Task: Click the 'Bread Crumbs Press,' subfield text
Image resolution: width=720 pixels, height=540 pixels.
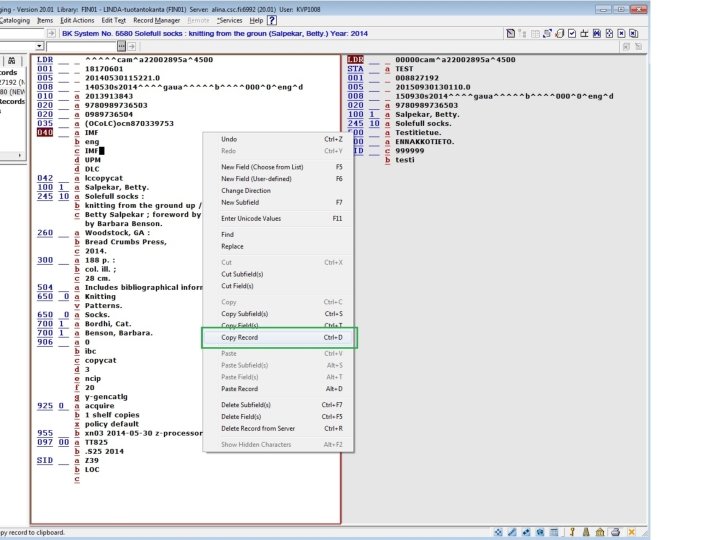Action: coord(126,242)
